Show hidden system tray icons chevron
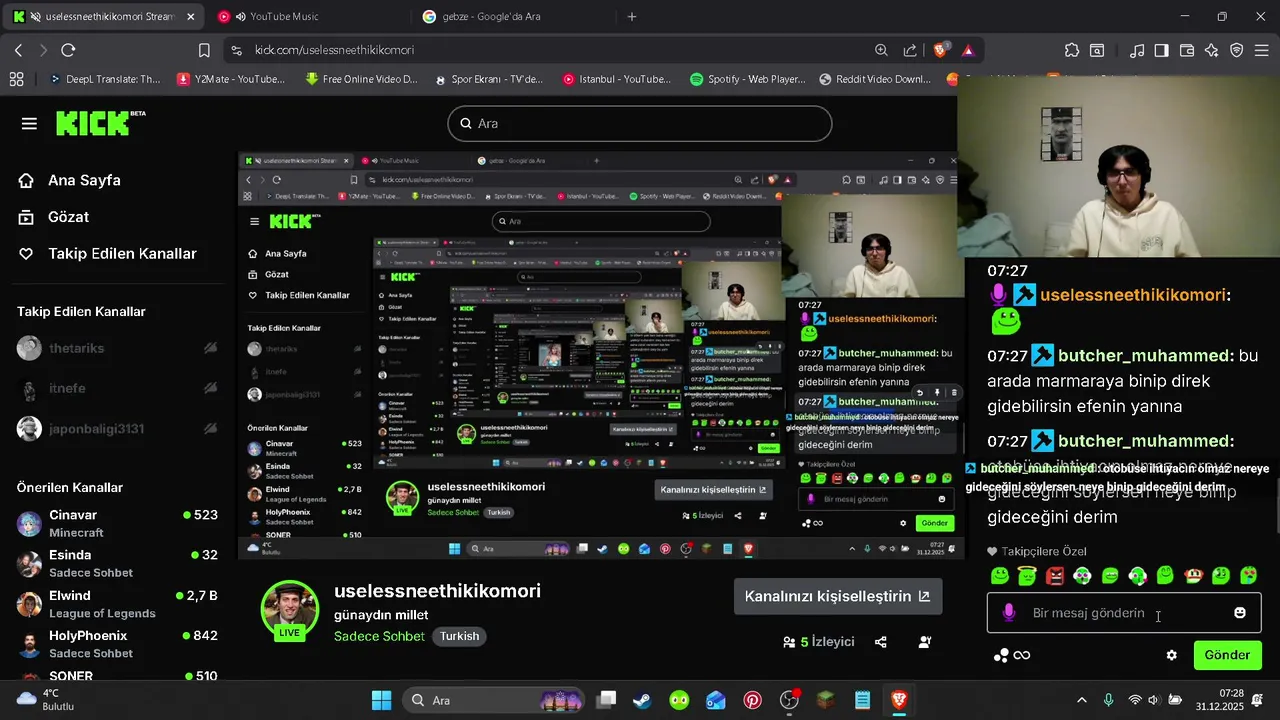The width and height of the screenshot is (1280, 720). point(1082,700)
